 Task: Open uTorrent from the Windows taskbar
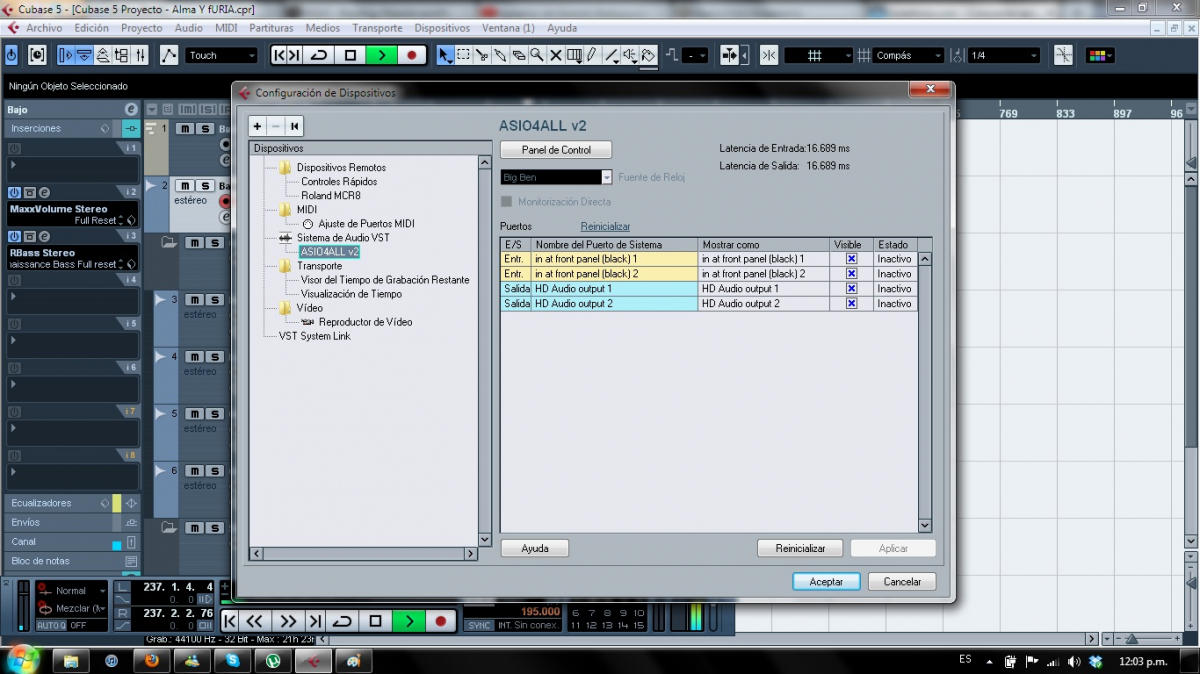(x=272, y=660)
